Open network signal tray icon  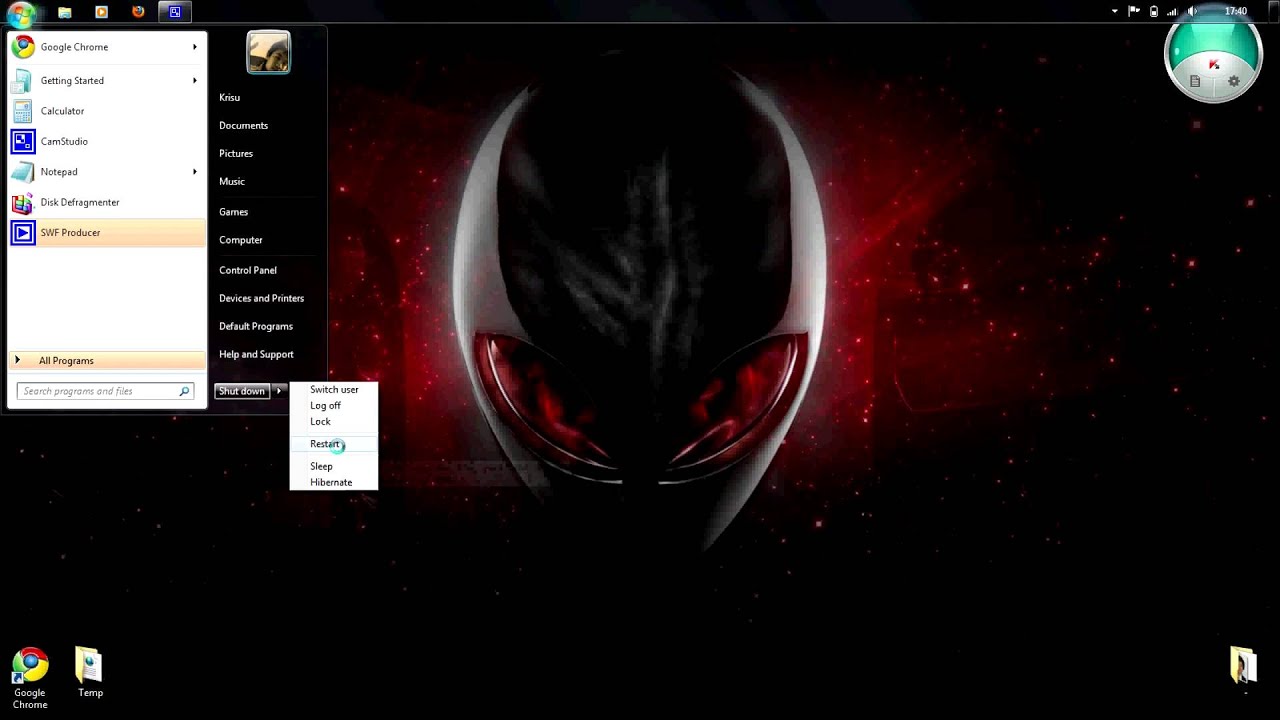[x=1173, y=11]
